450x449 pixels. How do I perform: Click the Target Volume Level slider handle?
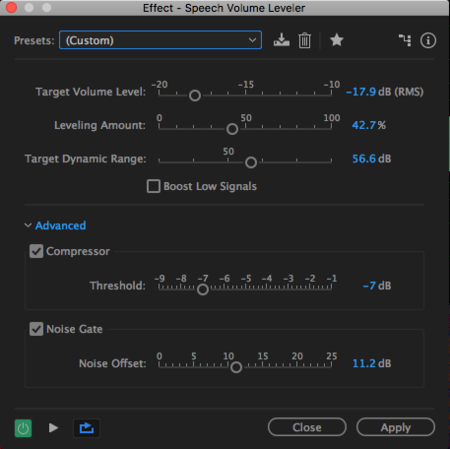[195, 96]
